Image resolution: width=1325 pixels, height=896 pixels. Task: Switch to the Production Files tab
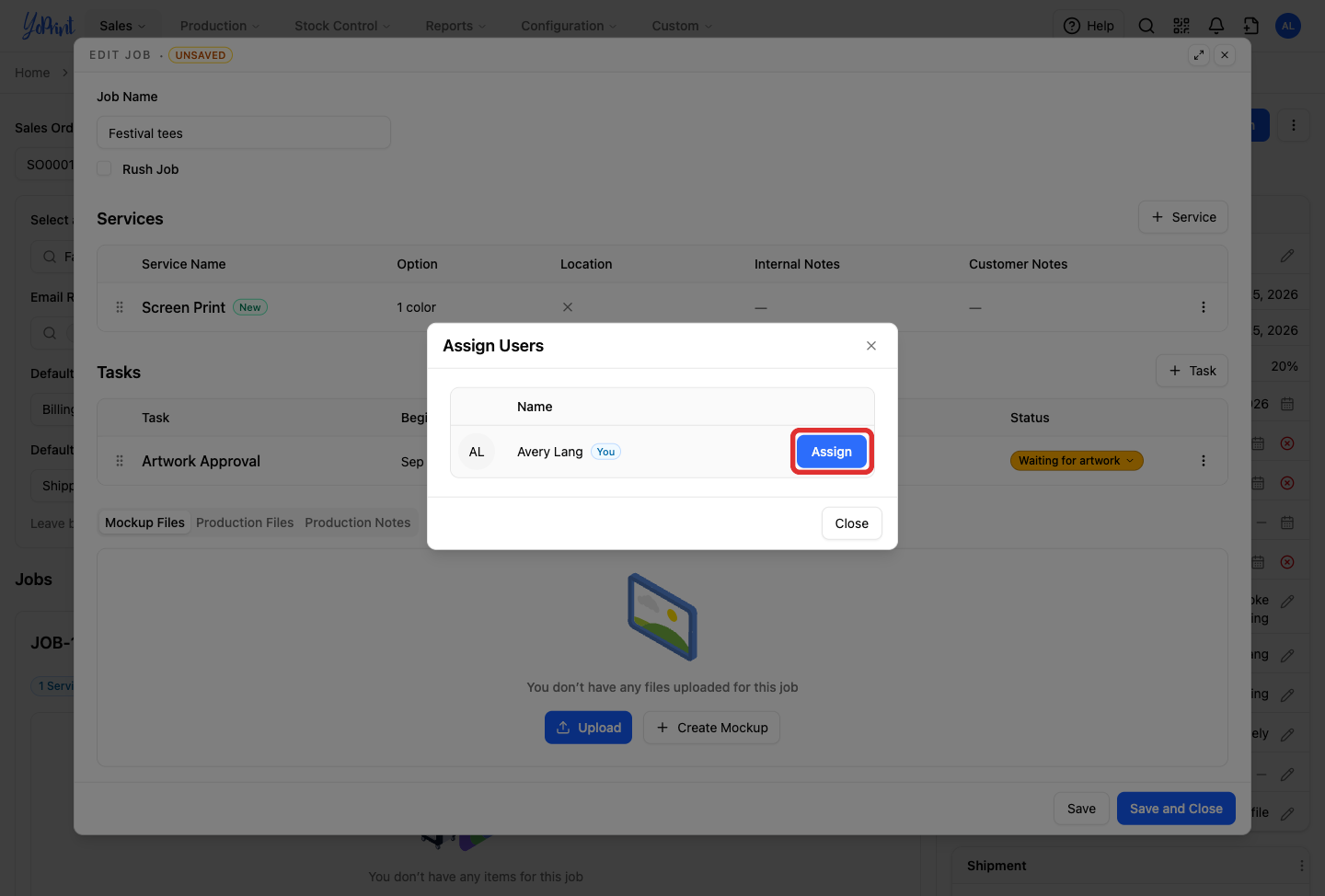click(x=245, y=523)
